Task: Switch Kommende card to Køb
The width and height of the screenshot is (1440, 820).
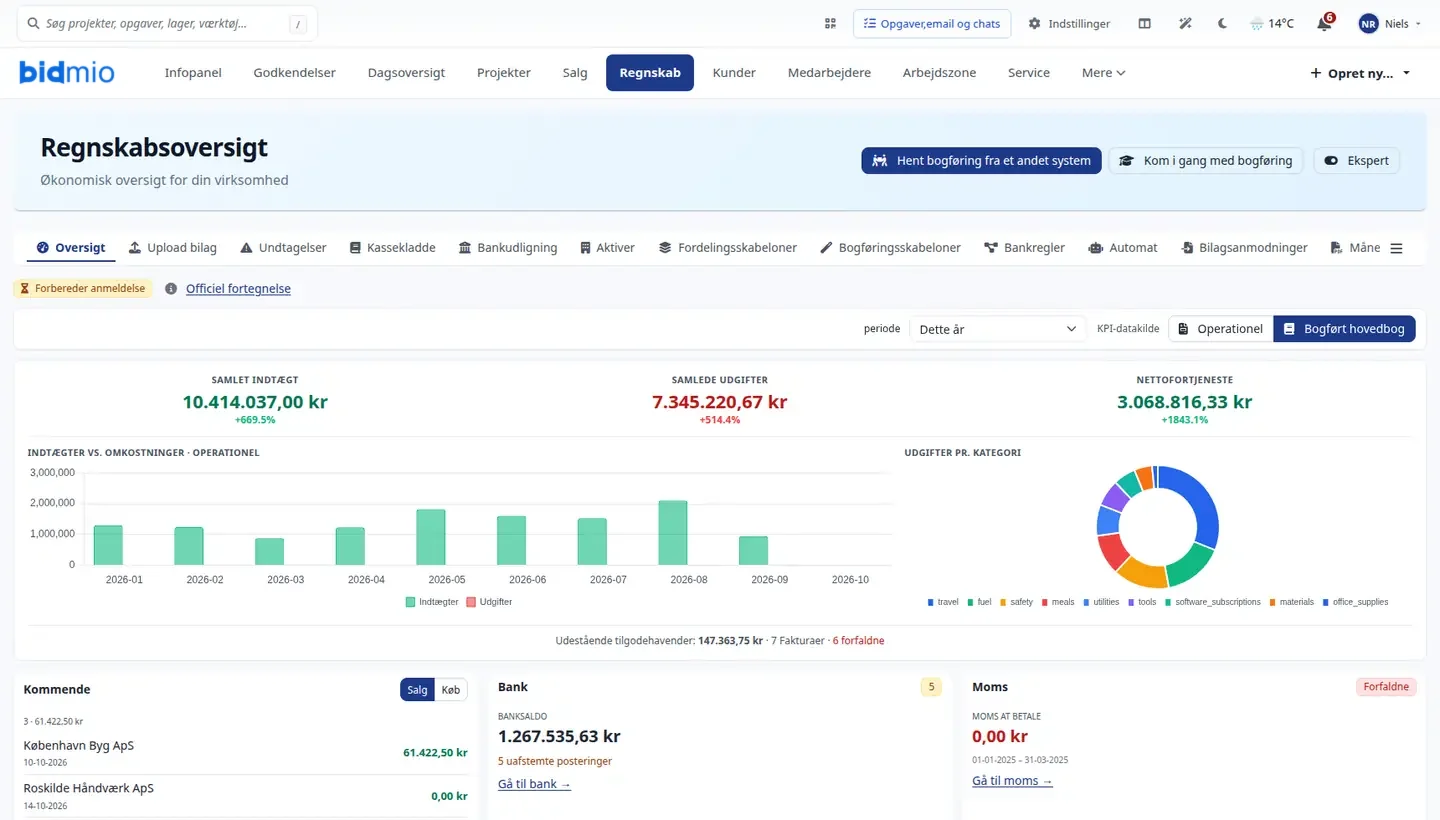Action: point(451,690)
